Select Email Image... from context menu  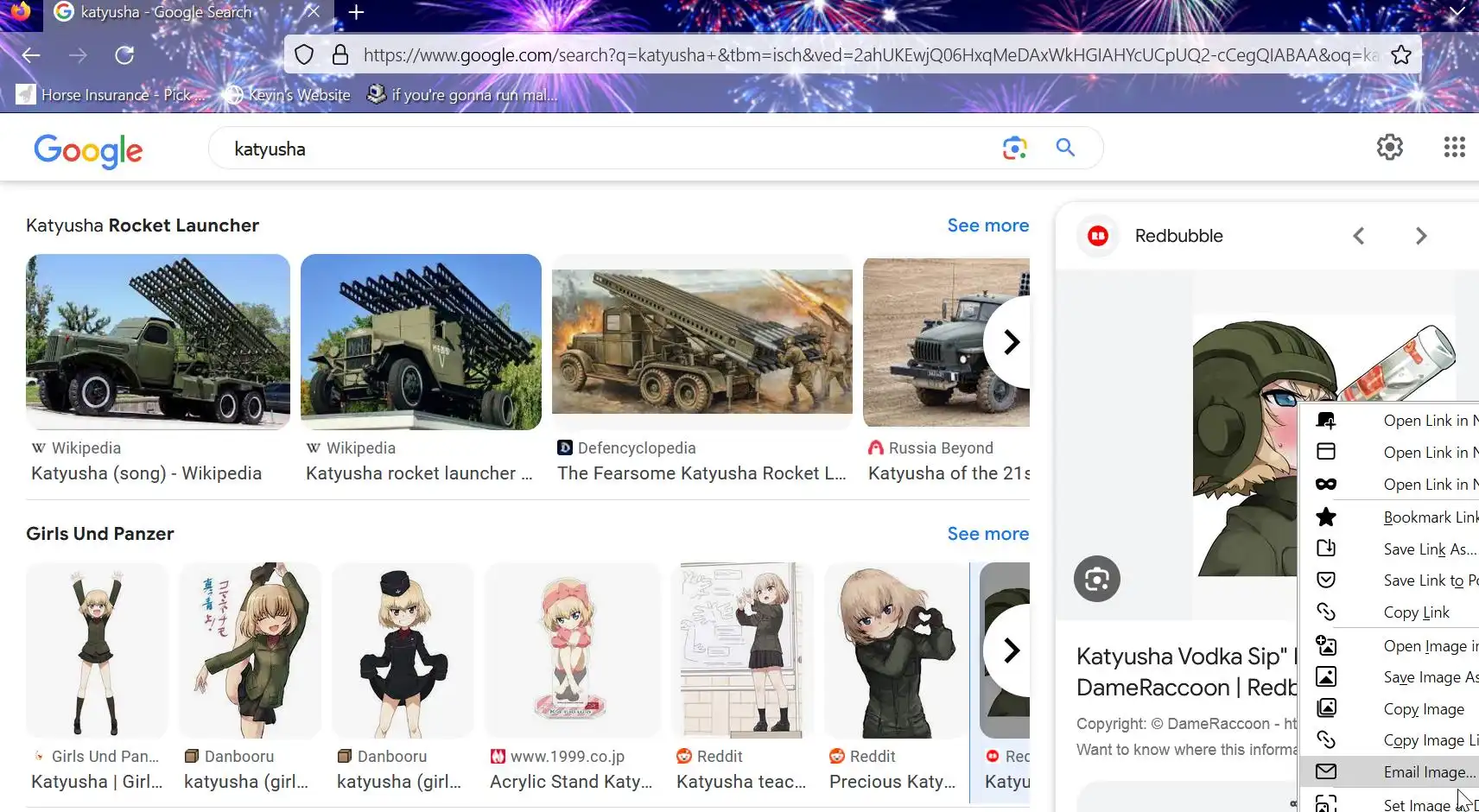click(x=1389, y=772)
